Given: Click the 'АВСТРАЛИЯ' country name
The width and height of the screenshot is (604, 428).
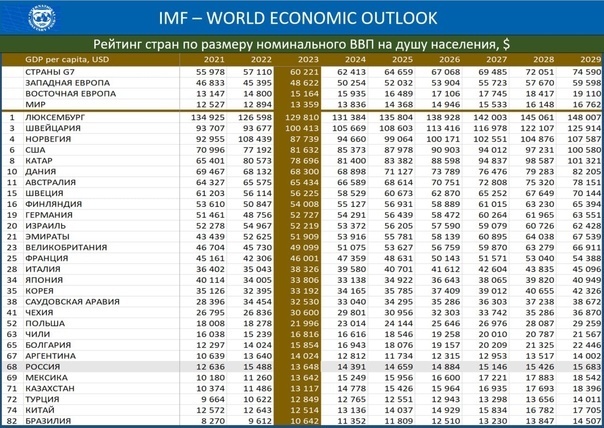Looking at the screenshot, I should (x=50, y=182).
